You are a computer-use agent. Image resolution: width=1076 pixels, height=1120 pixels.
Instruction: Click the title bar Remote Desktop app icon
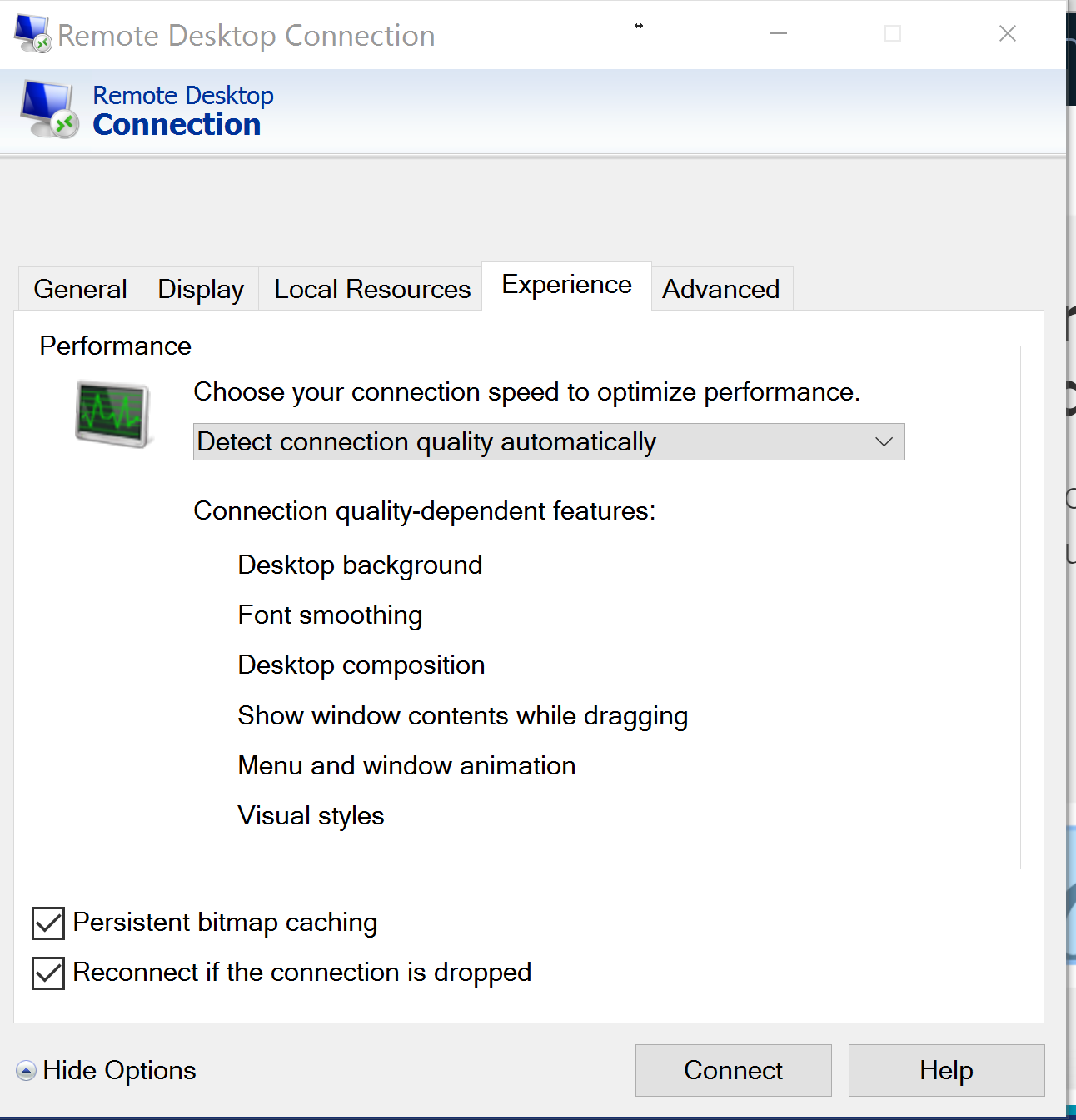(x=33, y=34)
